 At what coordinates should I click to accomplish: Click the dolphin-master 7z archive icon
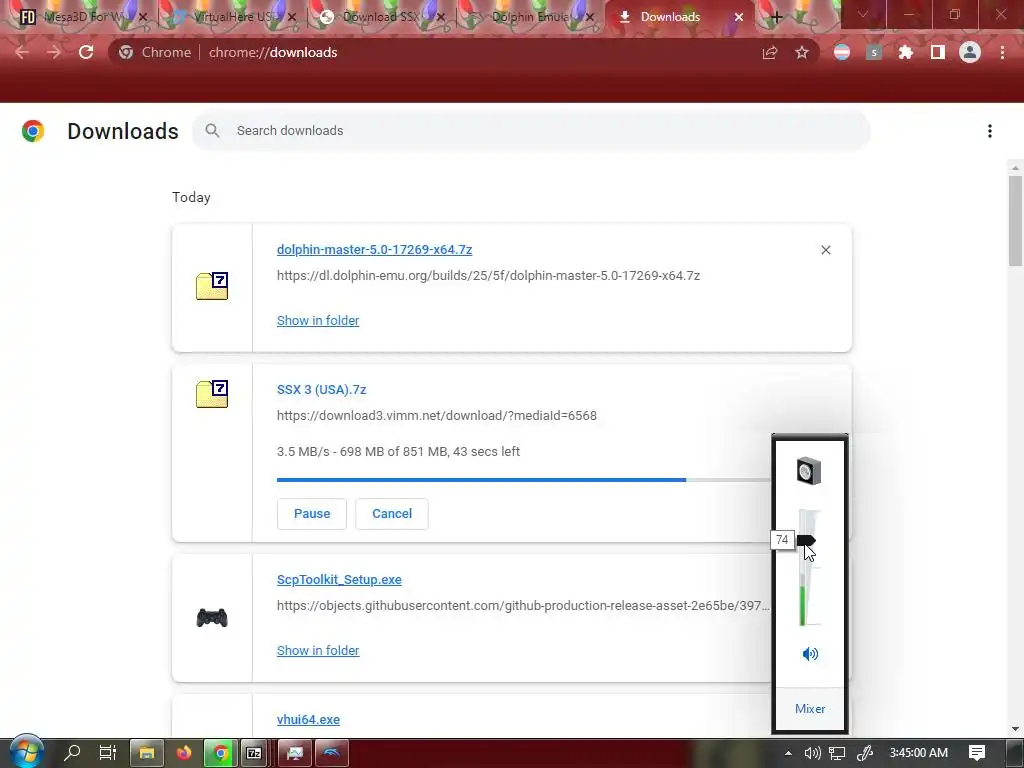point(212,286)
